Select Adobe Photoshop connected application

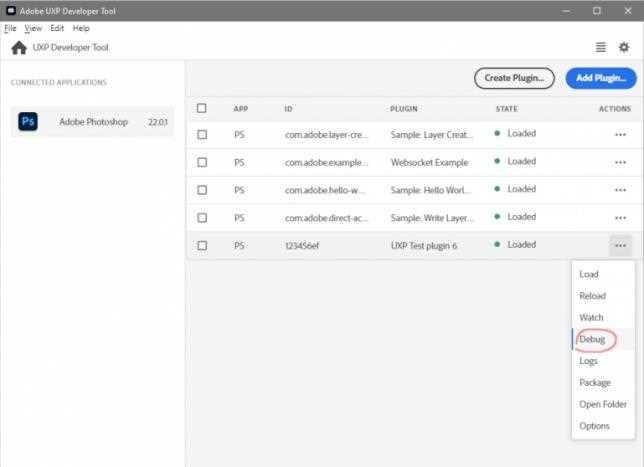(92, 122)
